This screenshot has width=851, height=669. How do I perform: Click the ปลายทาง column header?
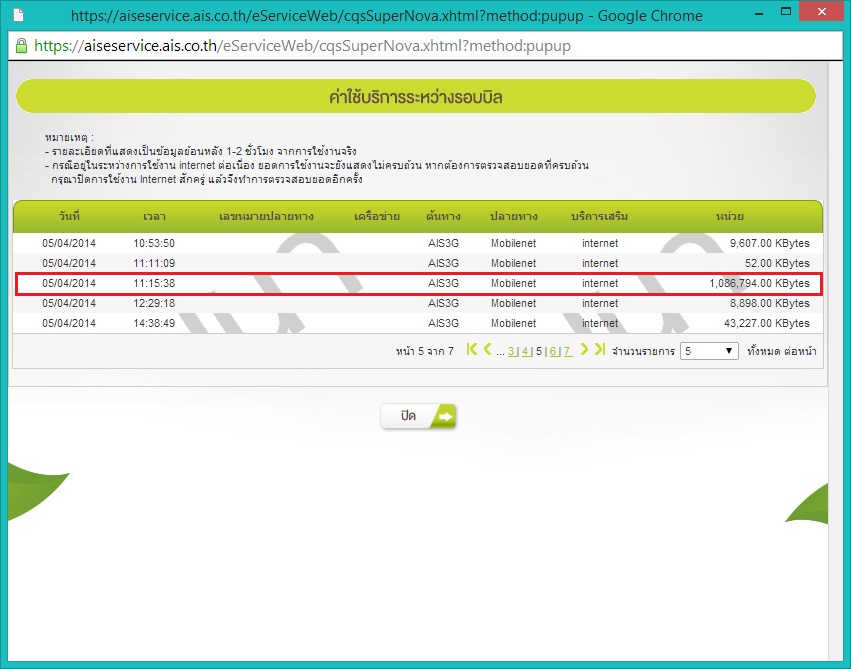513,216
